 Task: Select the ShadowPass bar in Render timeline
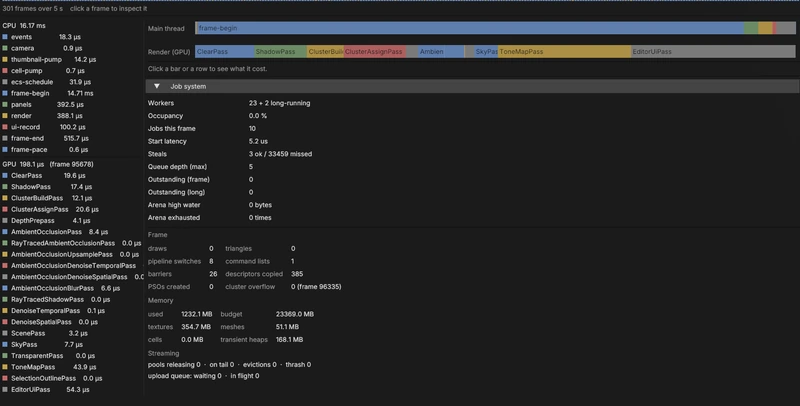click(281, 52)
